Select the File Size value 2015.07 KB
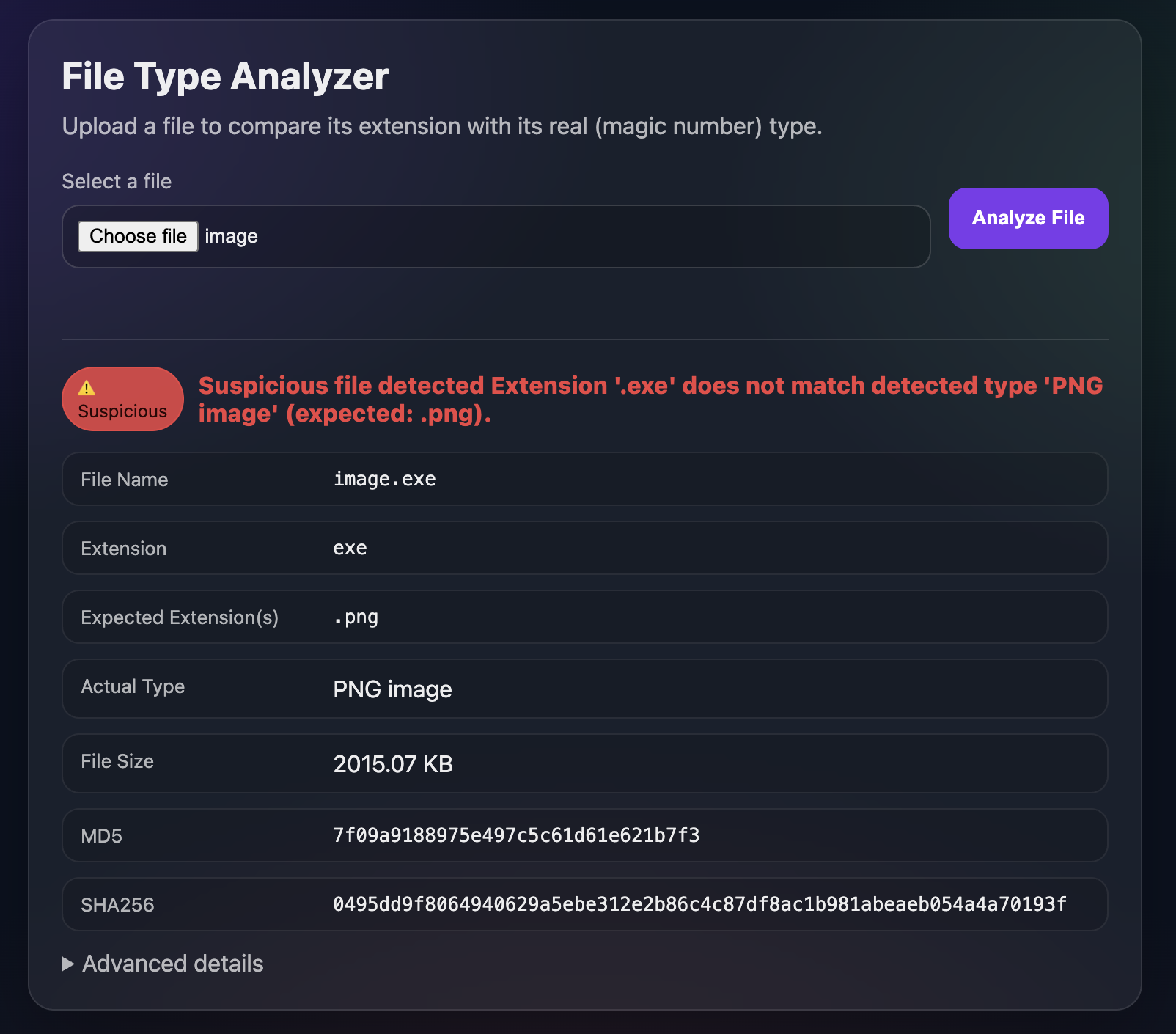 393,763
